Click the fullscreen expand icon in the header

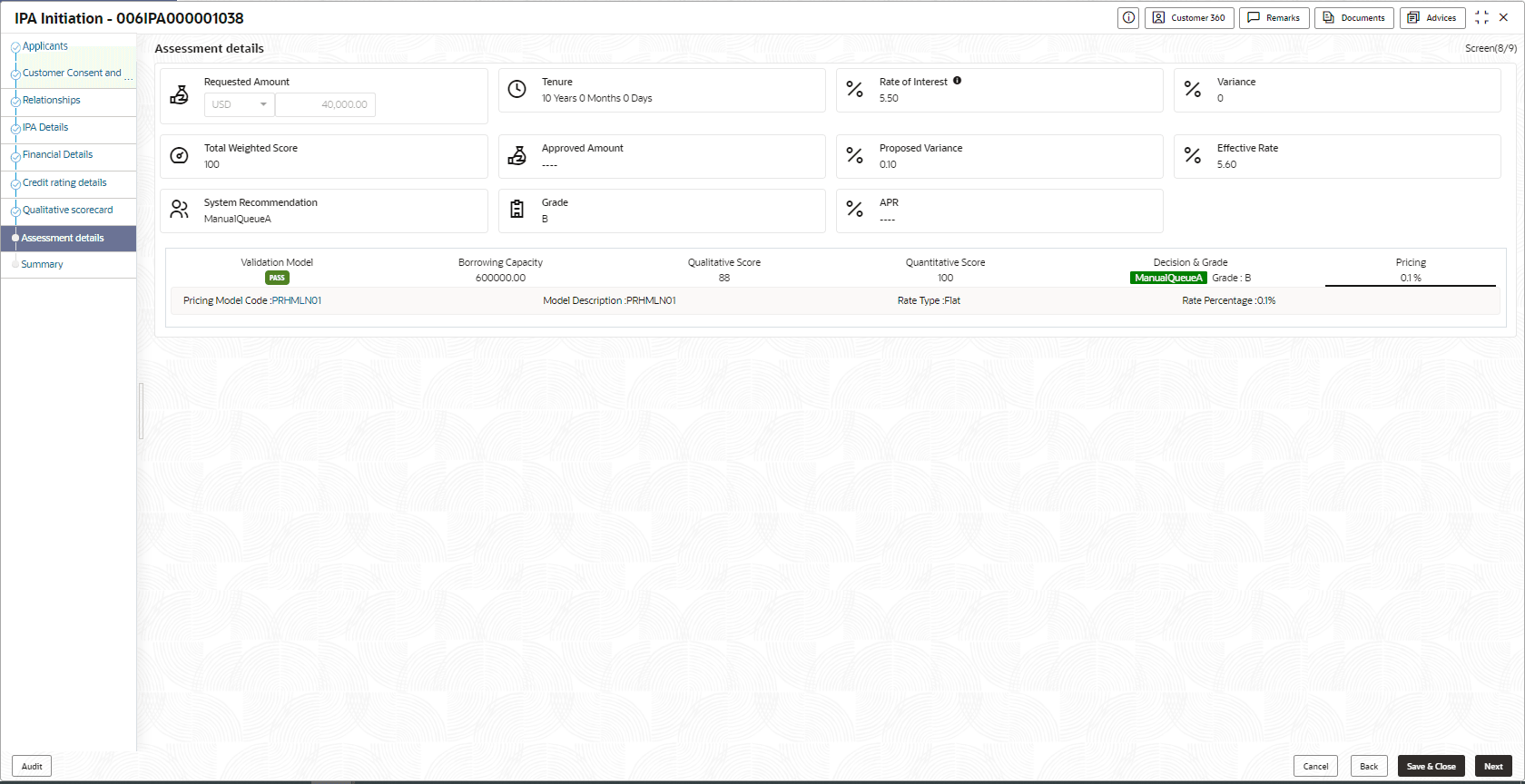pos(1481,18)
